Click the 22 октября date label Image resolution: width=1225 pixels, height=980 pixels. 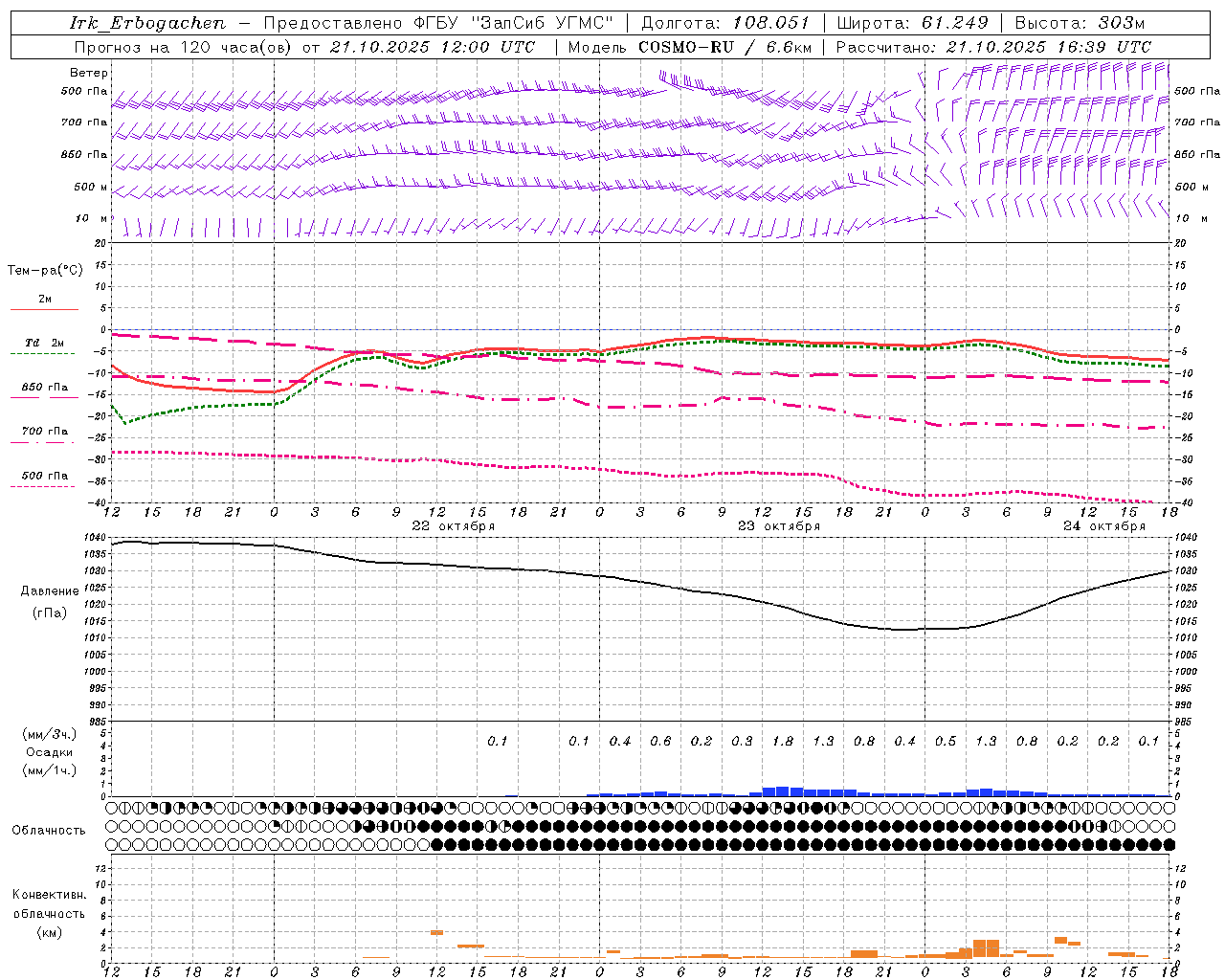[454, 526]
